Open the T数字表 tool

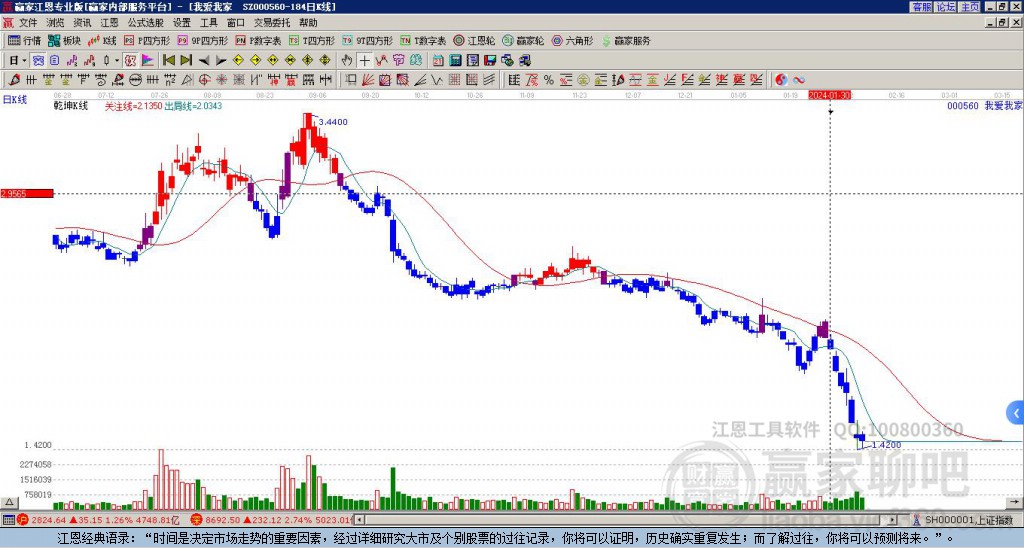pyautogui.click(x=423, y=40)
